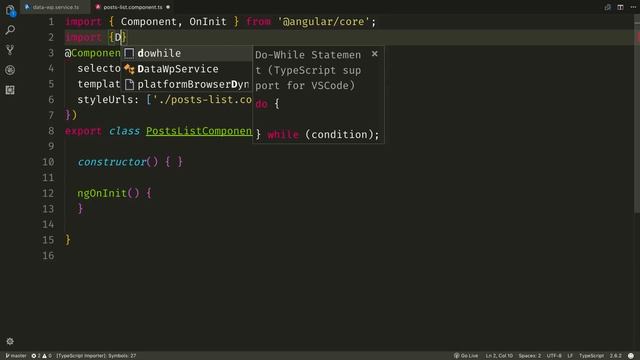640x360 pixels.
Task: Select platformBrowserDyn suggestion
Action: (x=187, y=84)
